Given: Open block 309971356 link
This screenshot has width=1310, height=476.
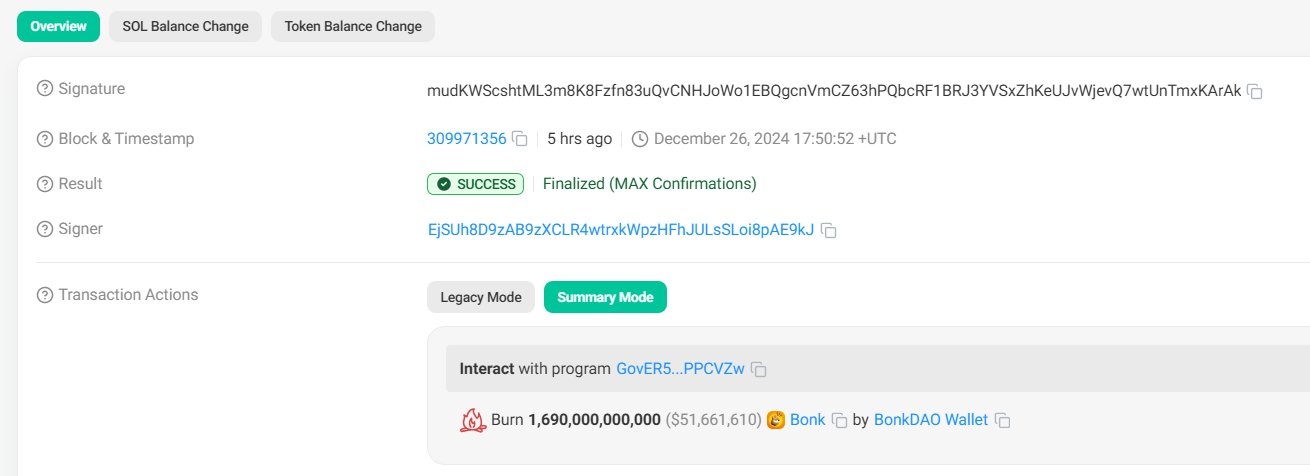Looking at the screenshot, I should (x=466, y=139).
